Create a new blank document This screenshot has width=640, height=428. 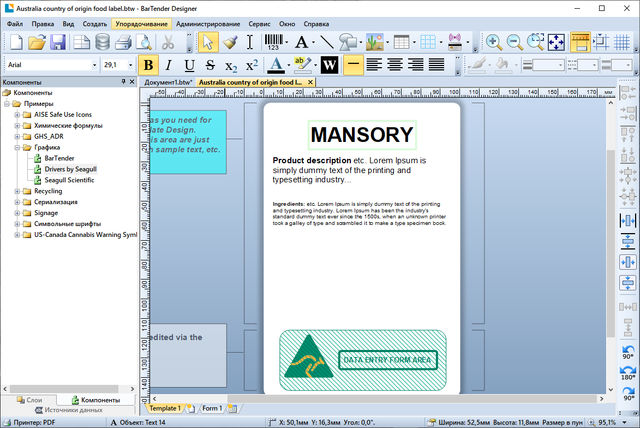pyautogui.click(x=16, y=42)
